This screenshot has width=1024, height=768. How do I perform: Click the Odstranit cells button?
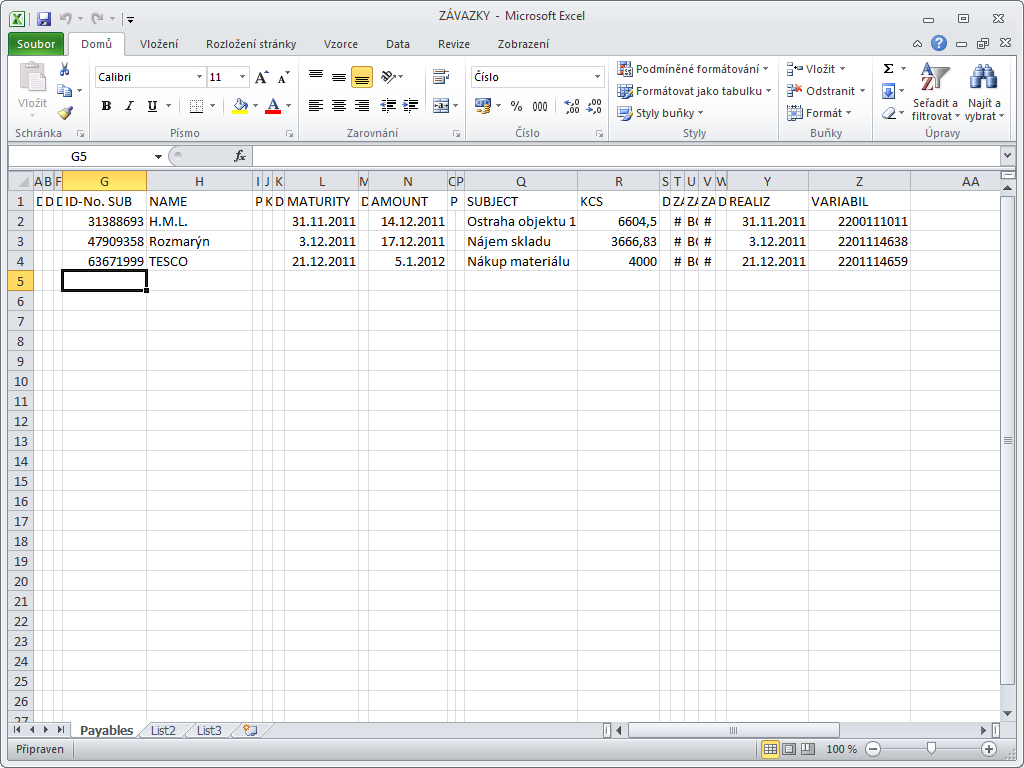click(x=826, y=91)
